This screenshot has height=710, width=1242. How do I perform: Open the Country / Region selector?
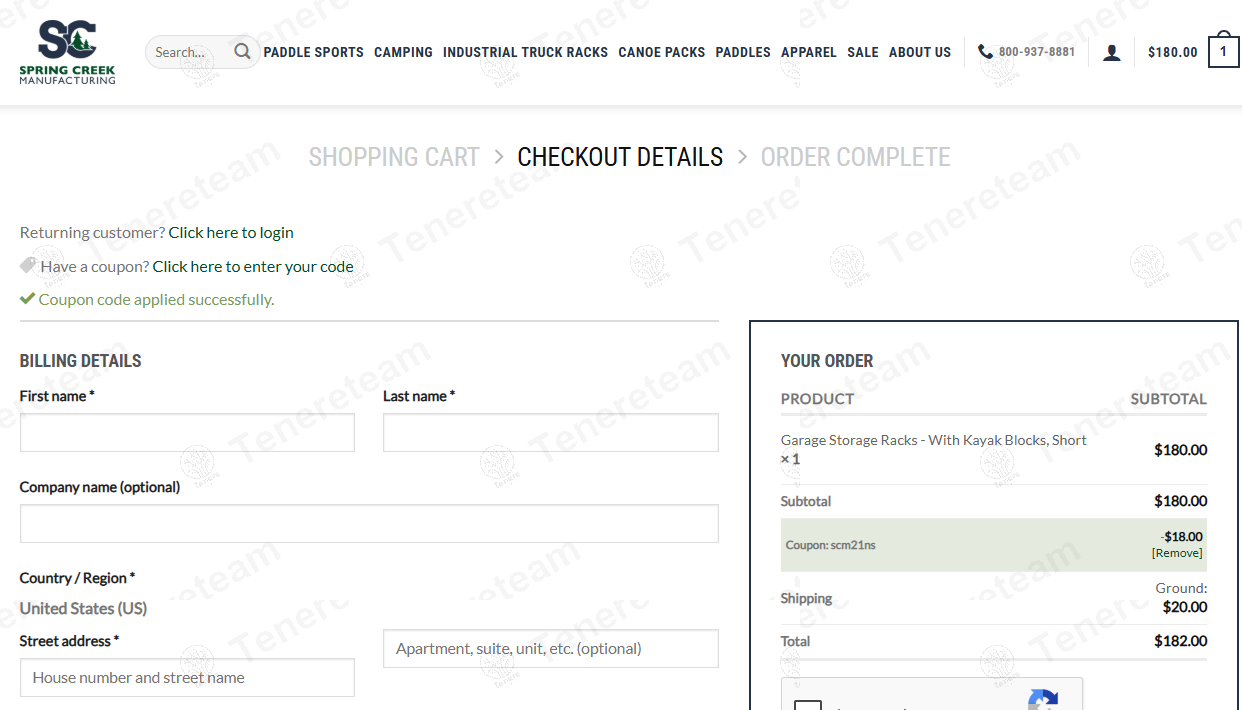coord(83,608)
